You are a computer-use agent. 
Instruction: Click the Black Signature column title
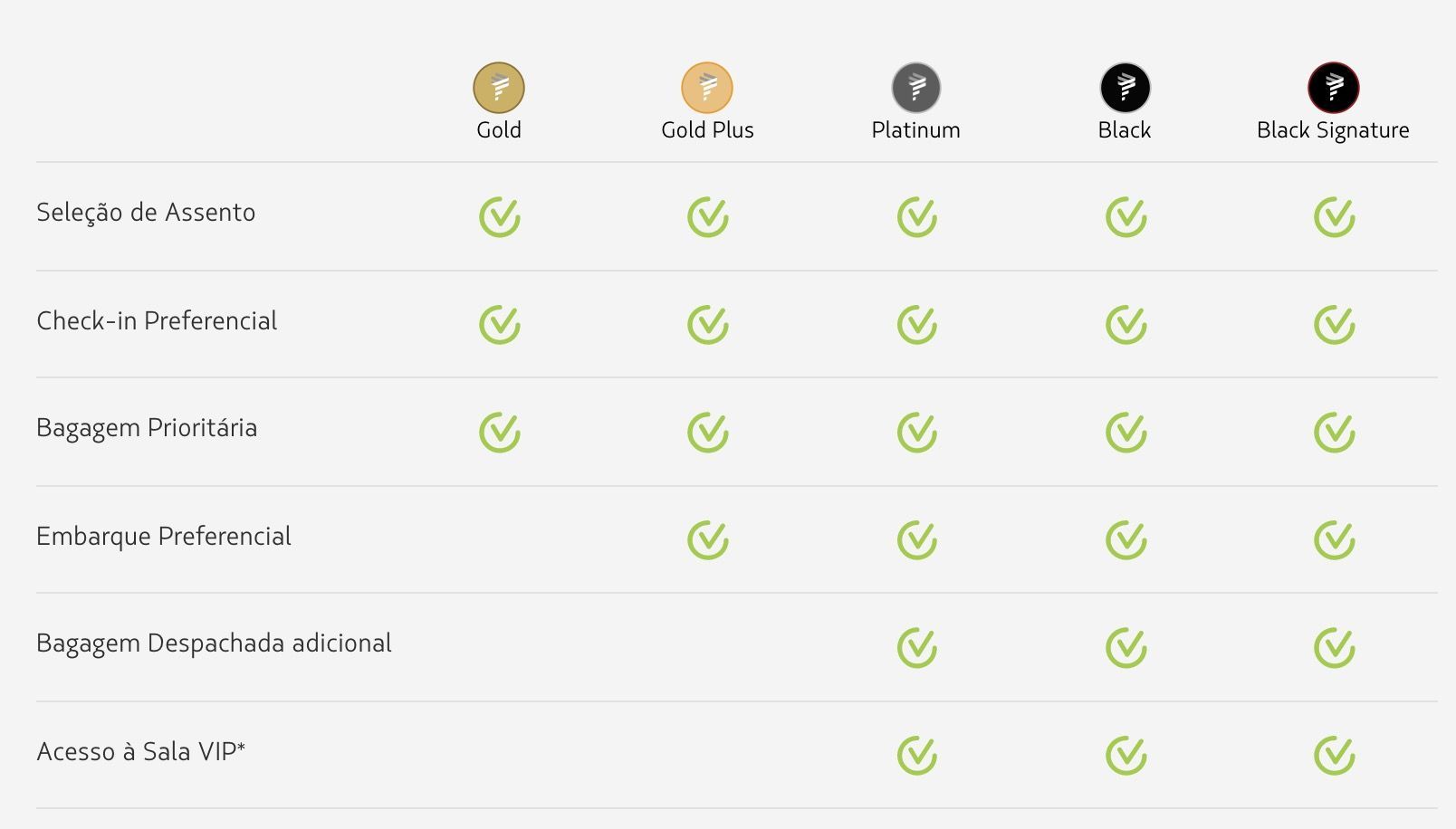(x=1333, y=131)
